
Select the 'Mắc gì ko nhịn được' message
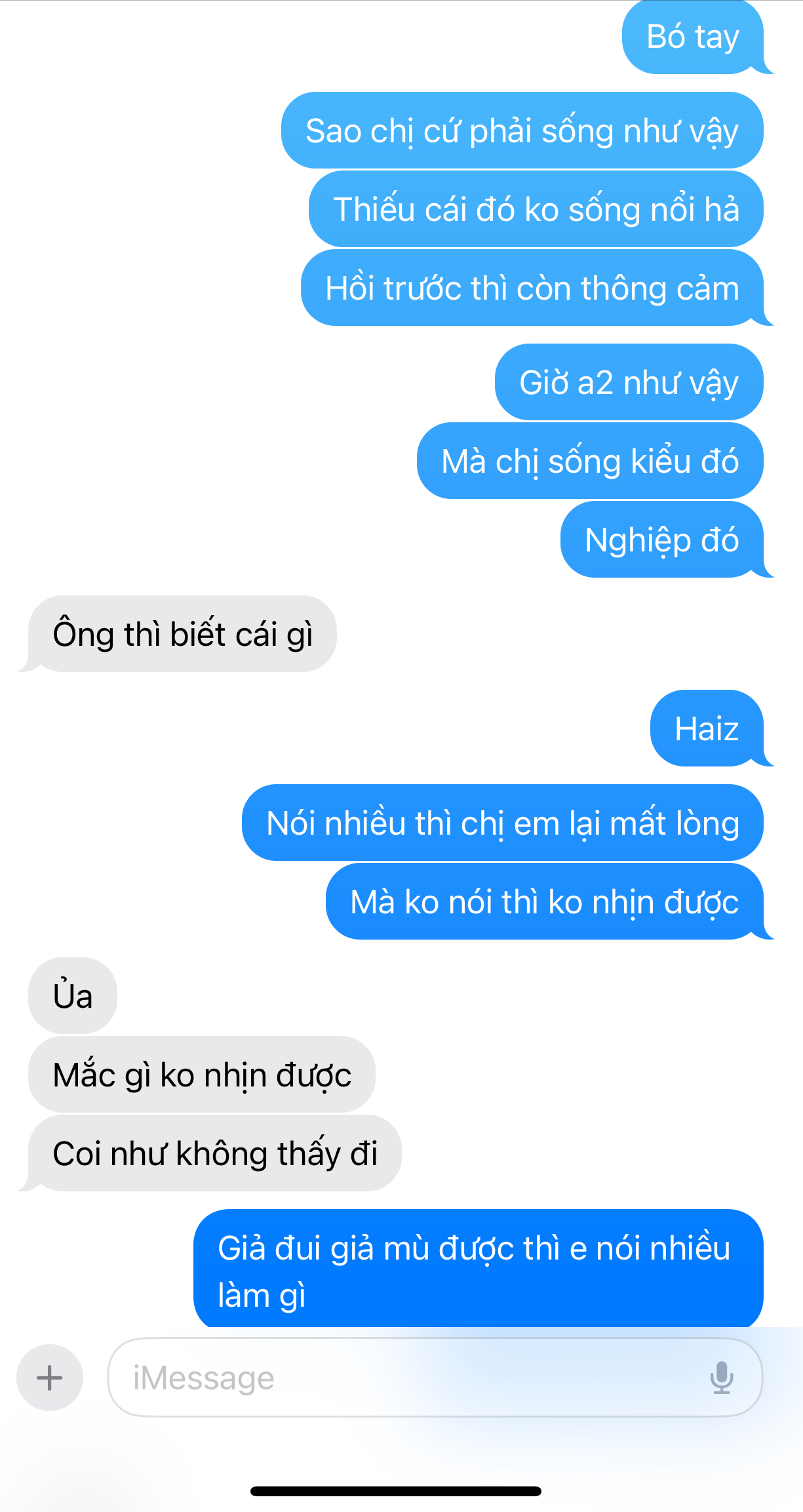click(x=202, y=1075)
